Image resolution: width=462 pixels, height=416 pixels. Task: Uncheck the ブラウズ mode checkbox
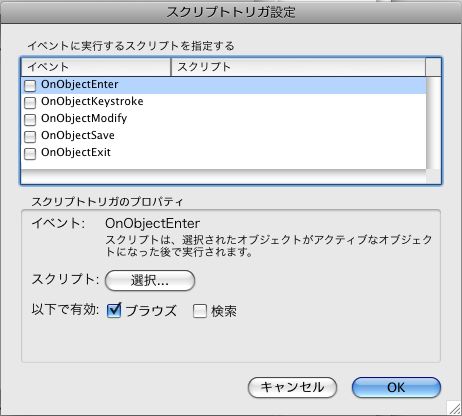[114, 310]
